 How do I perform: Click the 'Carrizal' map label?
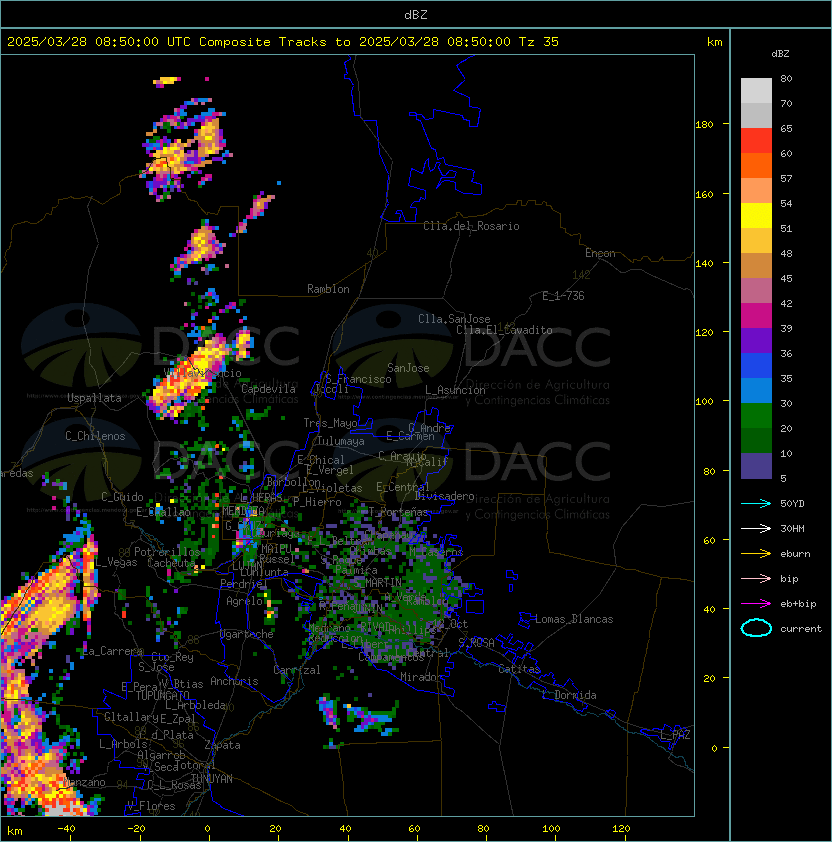coord(296,670)
